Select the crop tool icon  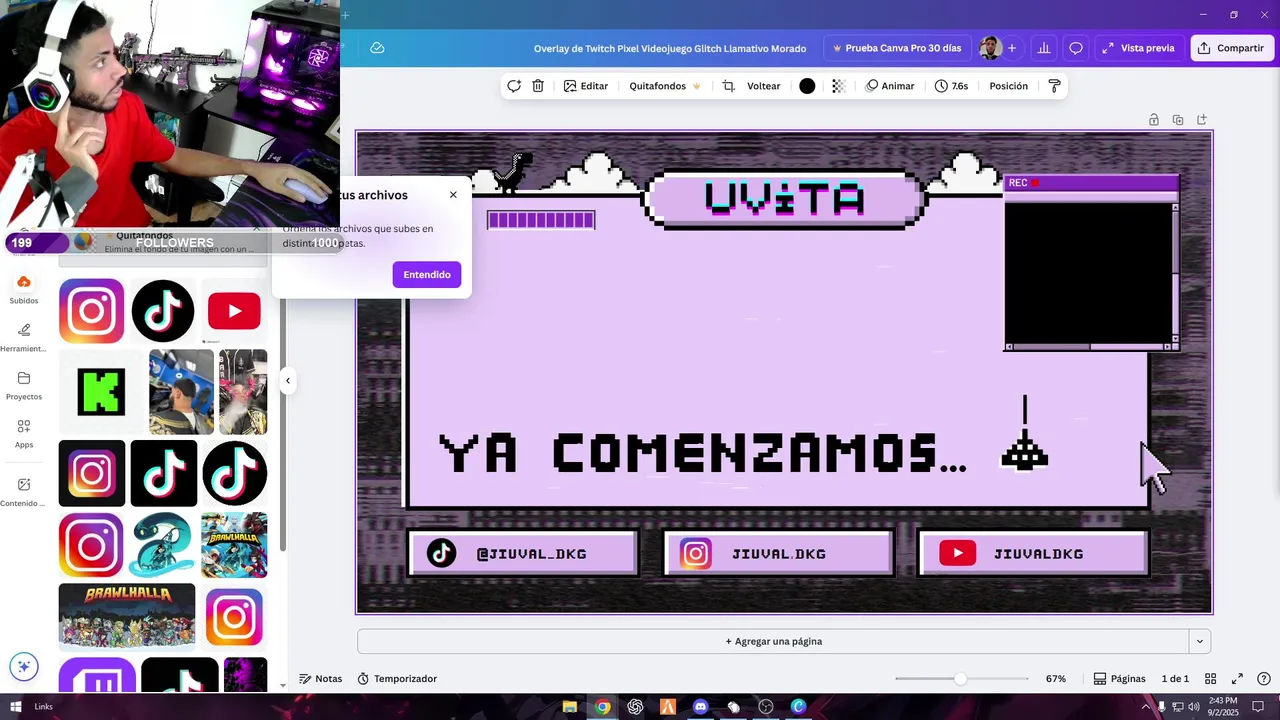pyautogui.click(x=728, y=86)
